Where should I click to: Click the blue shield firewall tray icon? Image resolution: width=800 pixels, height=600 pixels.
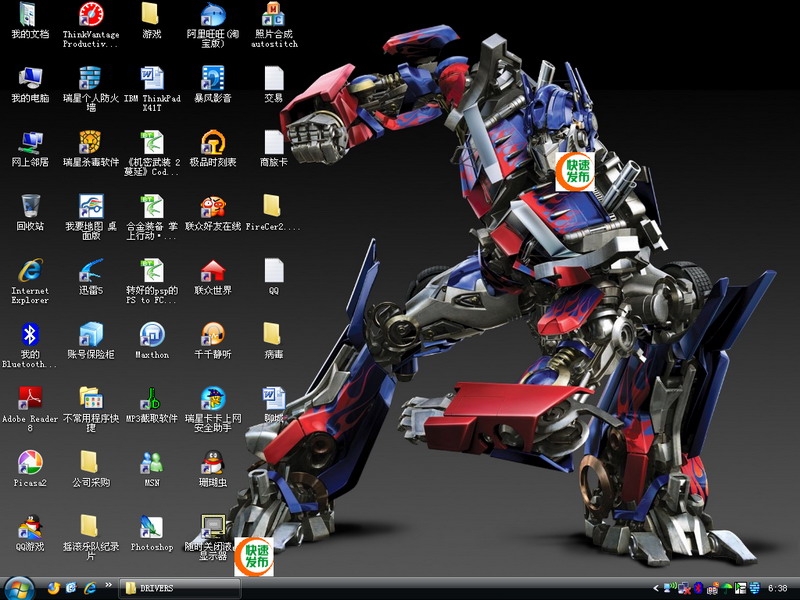(755, 588)
